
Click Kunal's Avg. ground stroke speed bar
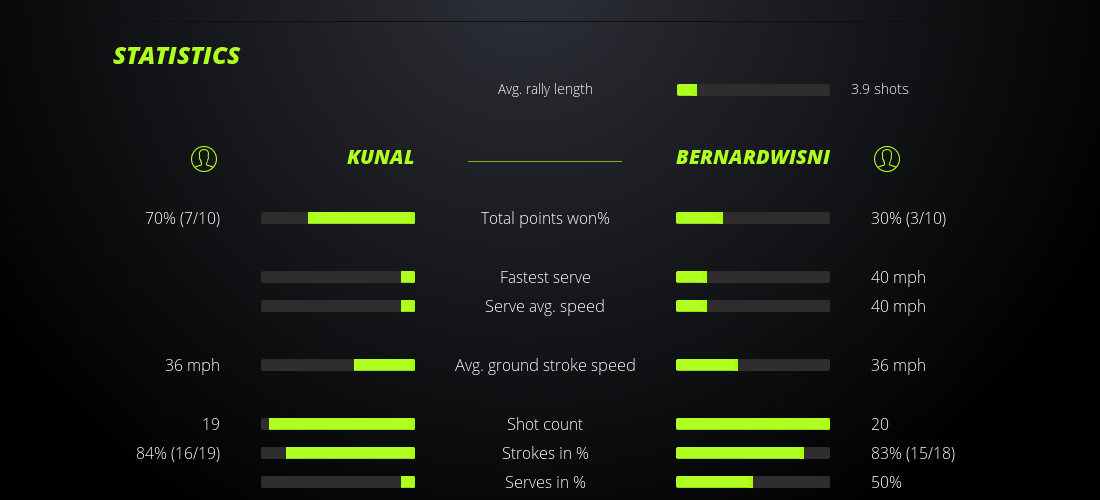(x=338, y=365)
